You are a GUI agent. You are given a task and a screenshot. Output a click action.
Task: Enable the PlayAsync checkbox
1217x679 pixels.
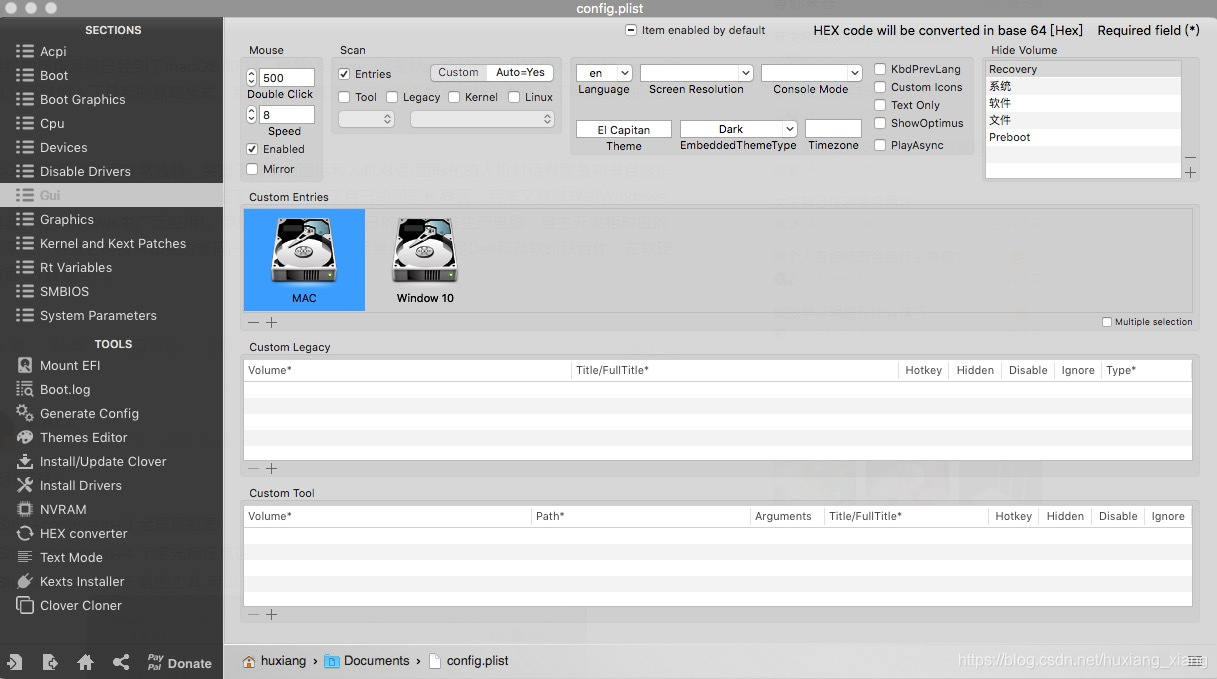tap(880, 145)
